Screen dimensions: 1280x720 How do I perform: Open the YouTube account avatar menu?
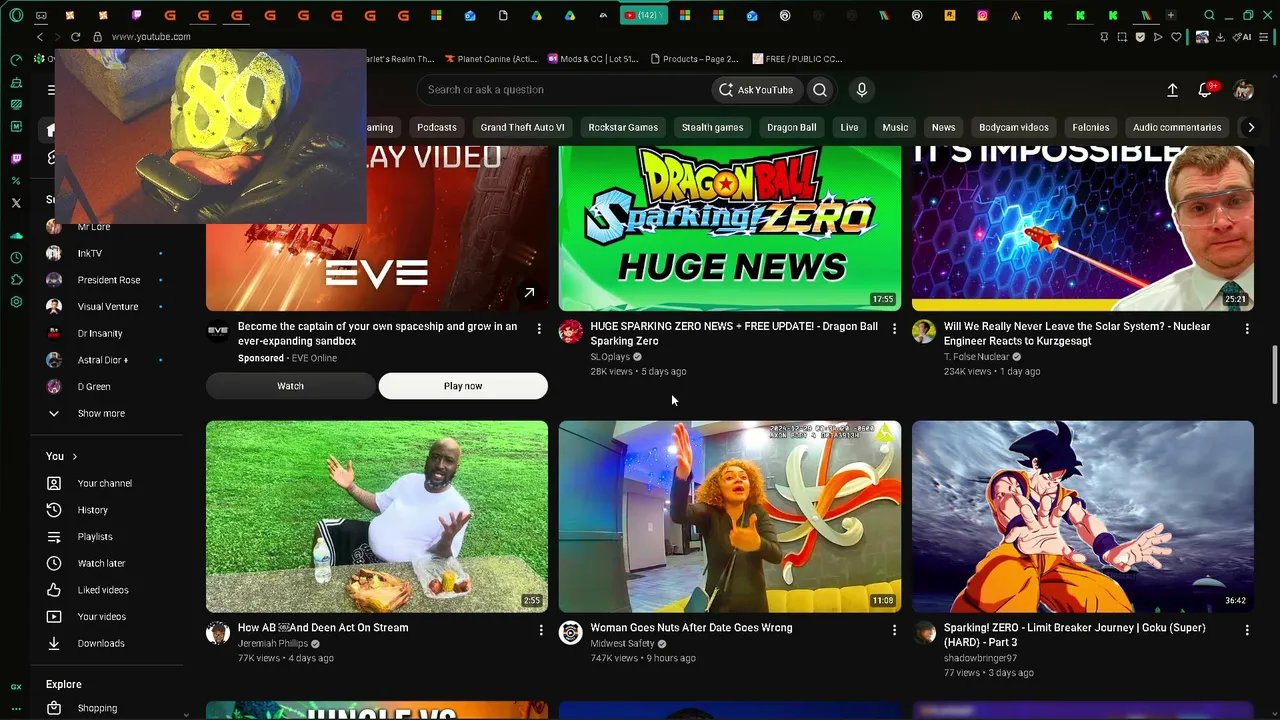pos(1243,90)
